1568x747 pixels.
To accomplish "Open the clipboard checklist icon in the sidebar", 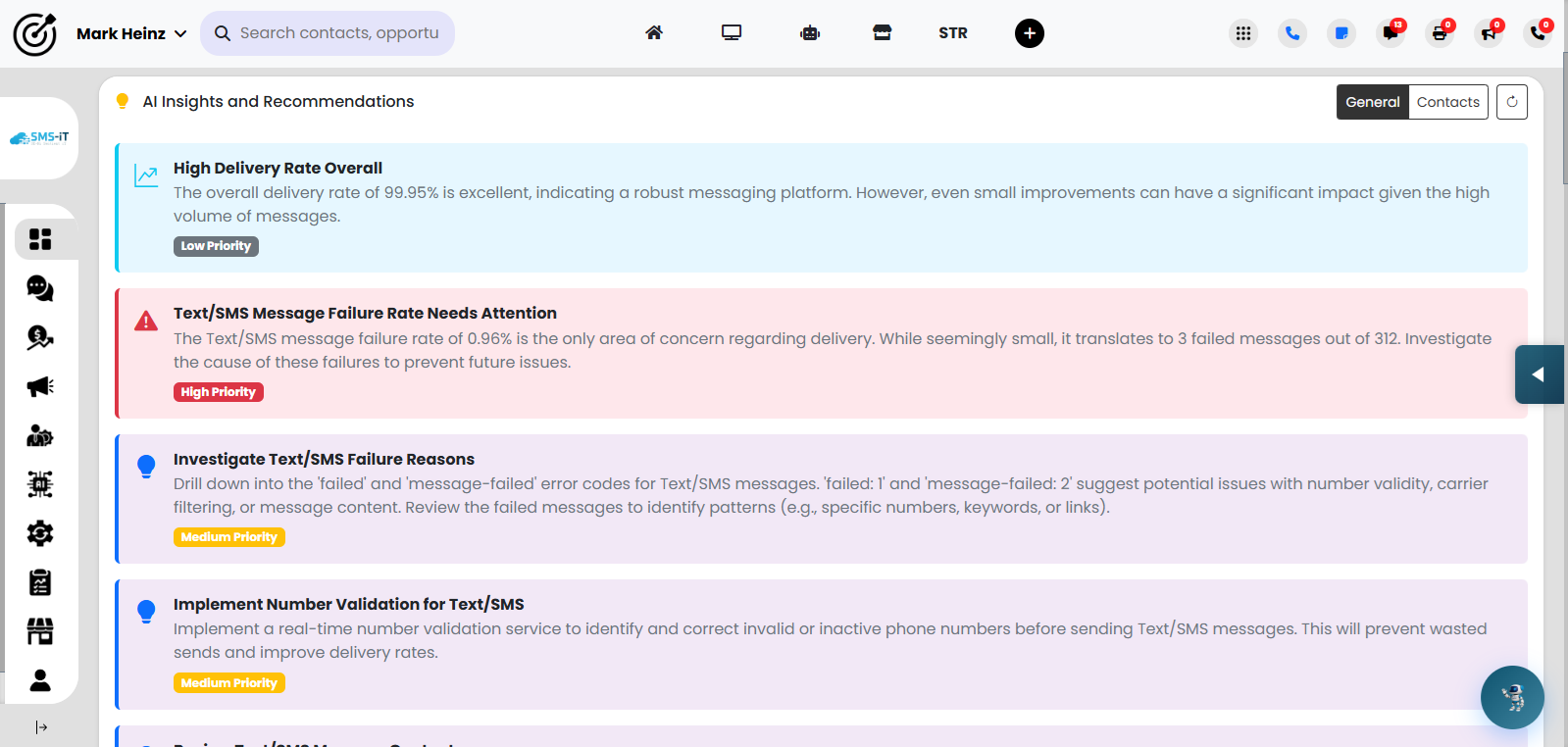I will pos(40,582).
